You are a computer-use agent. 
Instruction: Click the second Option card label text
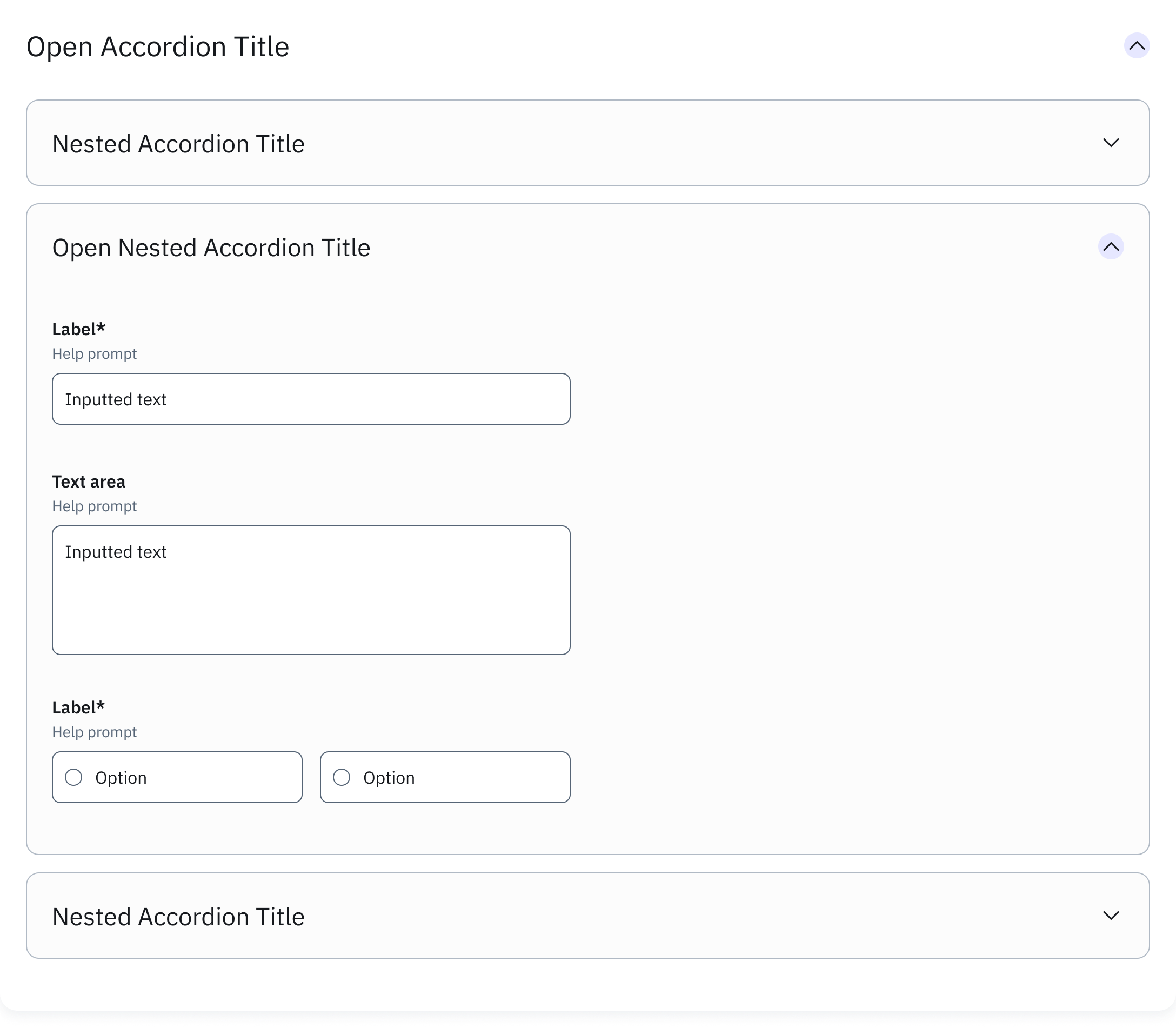[389, 778]
